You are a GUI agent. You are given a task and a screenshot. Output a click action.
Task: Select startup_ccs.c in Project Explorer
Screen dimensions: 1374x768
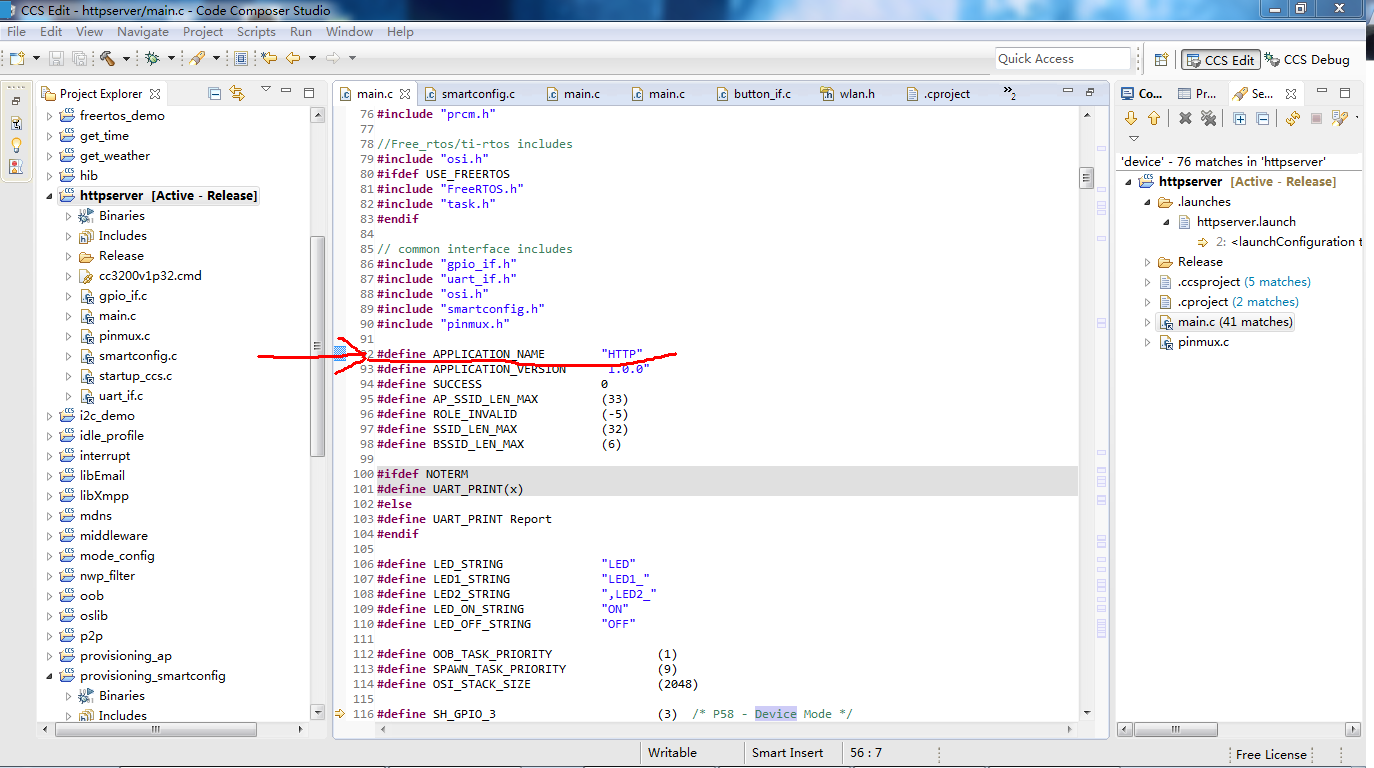135,376
